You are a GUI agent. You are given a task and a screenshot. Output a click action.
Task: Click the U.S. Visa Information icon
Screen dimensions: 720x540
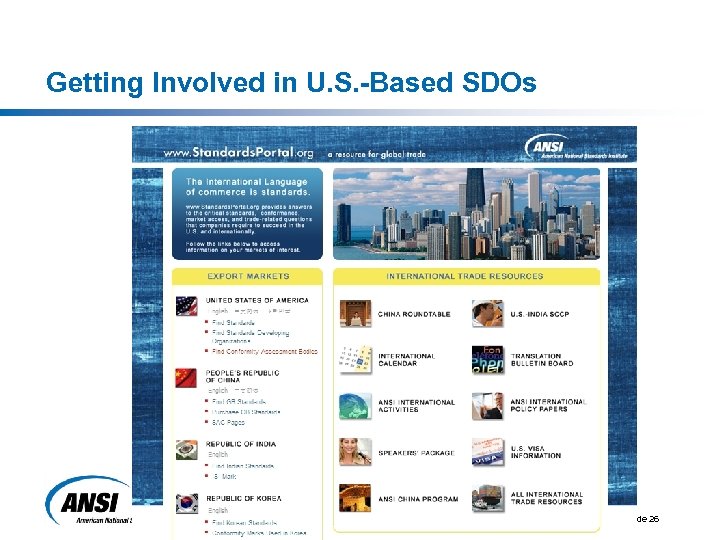pyautogui.click(x=488, y=452)
